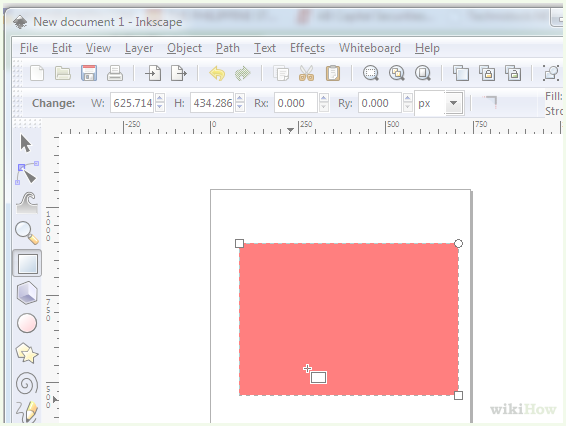The image size is (566, 426).
Task: Open the Layer menu
Action: (x=139, y=49)
